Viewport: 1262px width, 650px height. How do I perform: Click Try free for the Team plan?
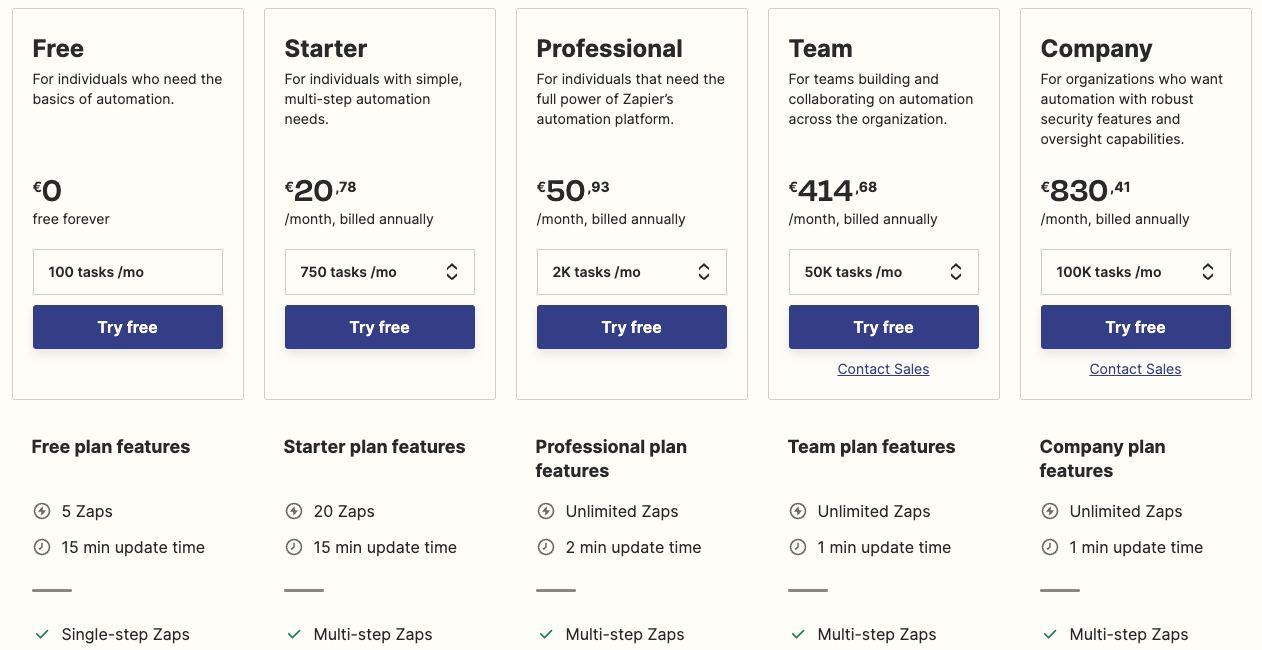884,327
